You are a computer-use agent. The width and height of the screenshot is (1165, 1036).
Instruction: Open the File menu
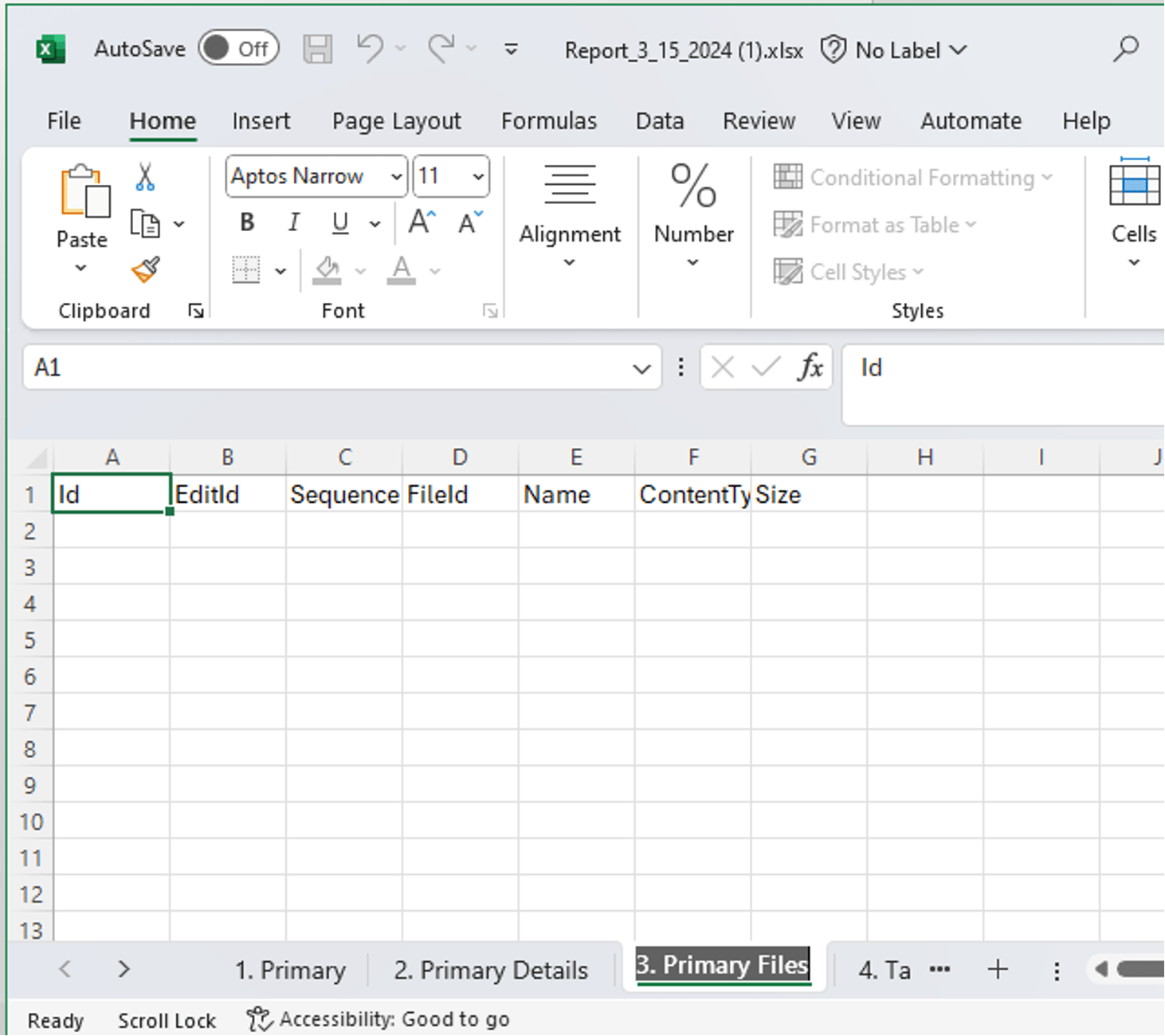pos(64,121)
